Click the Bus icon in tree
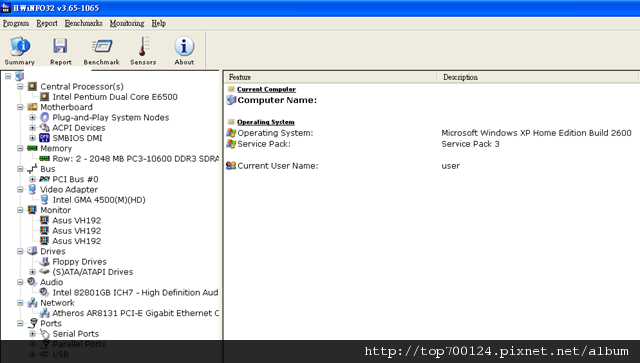This screenshot has height=363, width=640. (32, 169)
